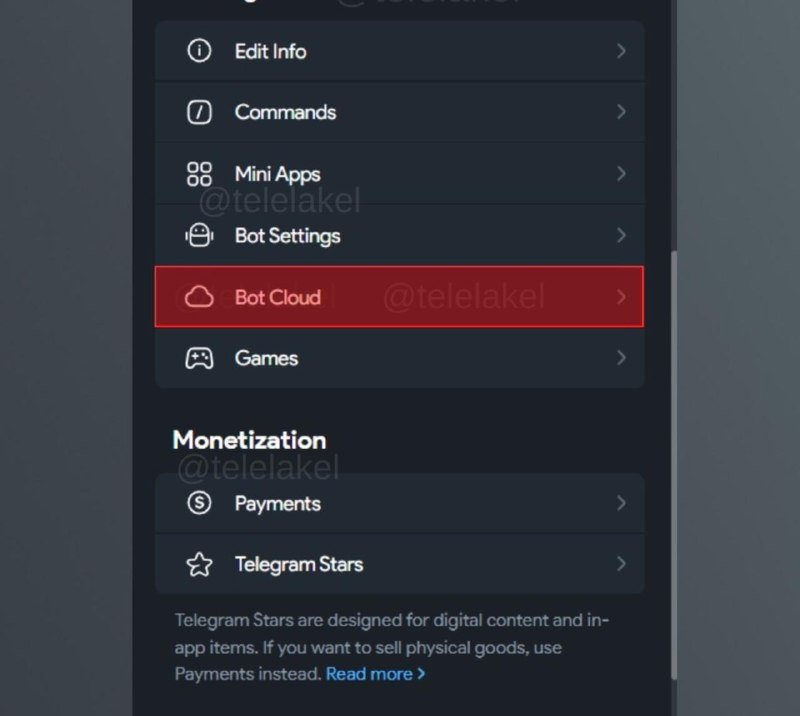Expand Payments via its right chevron
This screenshot has width=800, height=716.
(621, 503)
